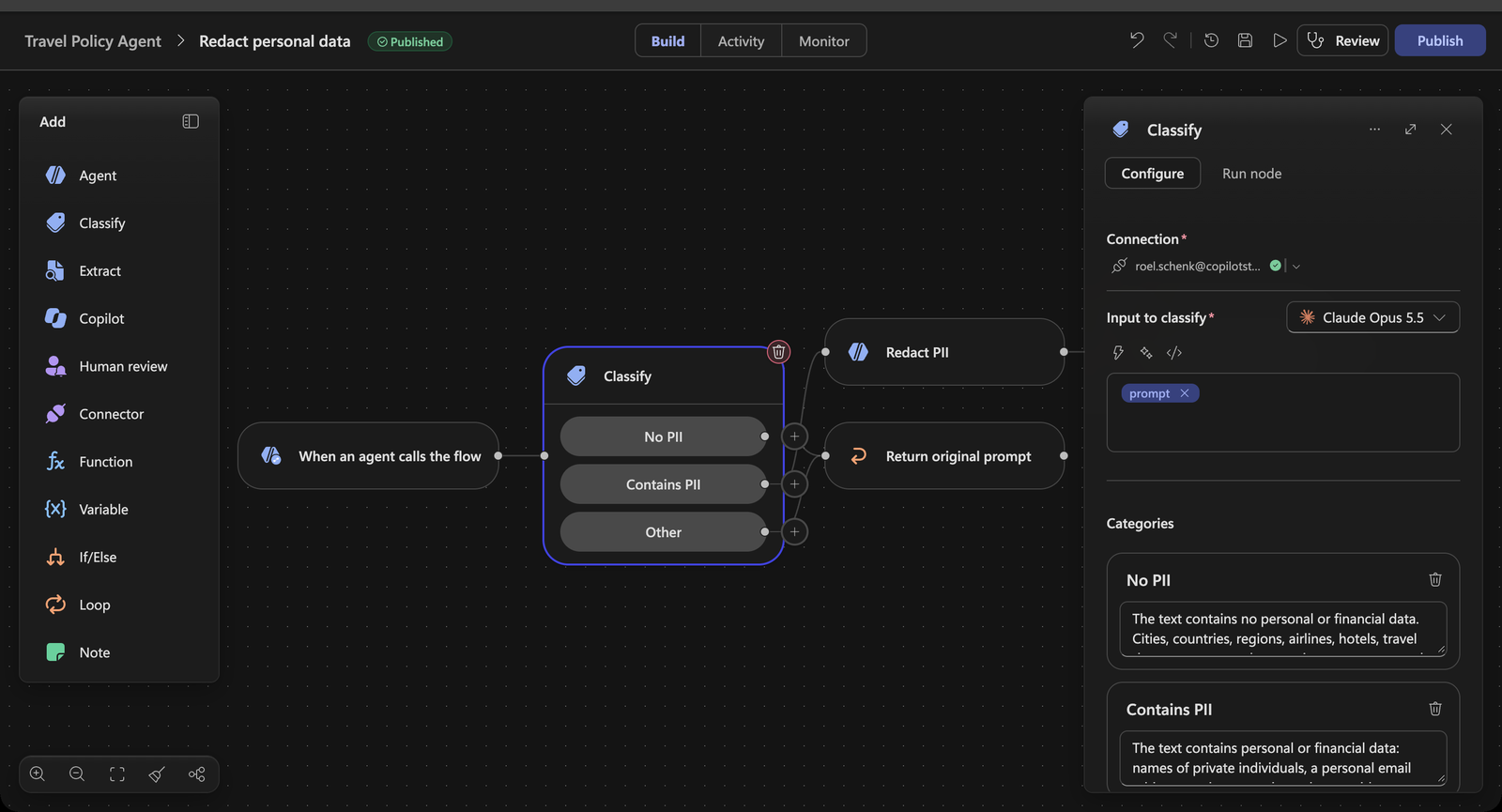Image resolution: width=1502 pixels, height=812 pixels.
Task: Add a Note to the canvas
Action: [x=94, y=652]
